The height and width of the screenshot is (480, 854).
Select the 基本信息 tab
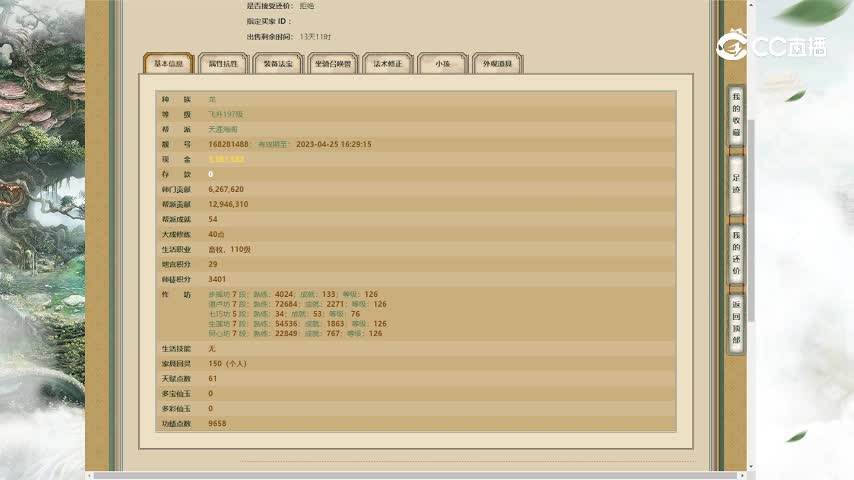point(168,63)
